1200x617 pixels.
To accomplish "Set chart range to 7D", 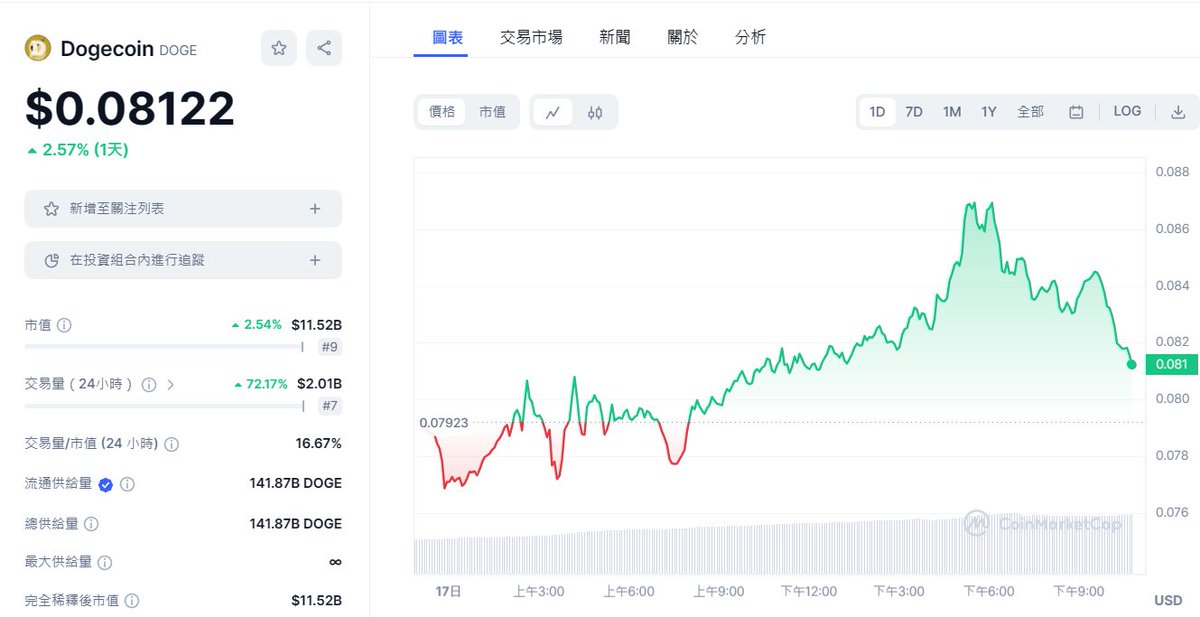I will [914, 112].
